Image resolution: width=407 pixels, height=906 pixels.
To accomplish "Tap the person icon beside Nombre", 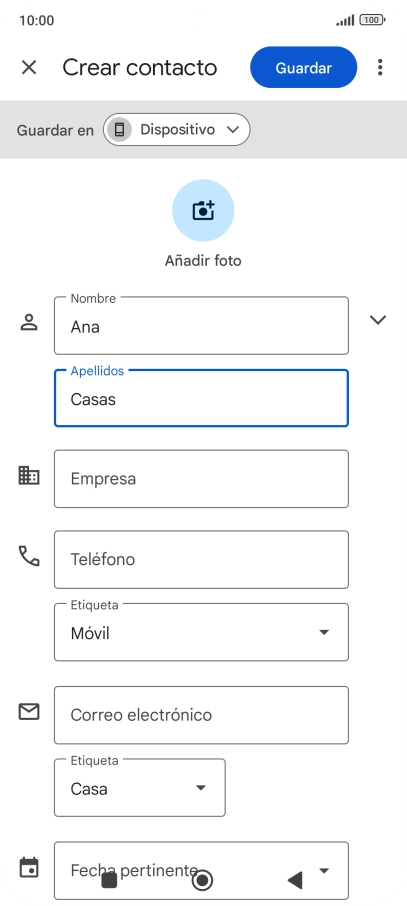I will (x=29, y=322).
